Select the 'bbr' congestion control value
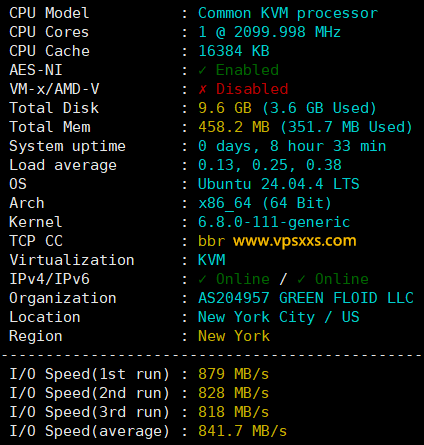Viewport: 424px width, 445px height. [x=211, y=241]
